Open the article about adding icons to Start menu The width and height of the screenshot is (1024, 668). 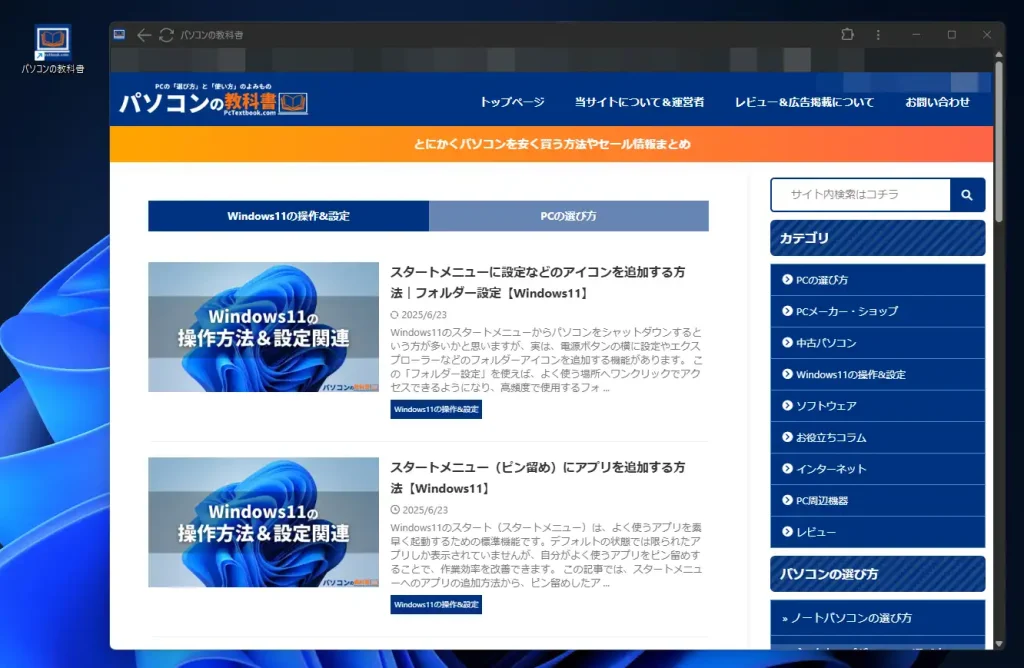point(538,283)
